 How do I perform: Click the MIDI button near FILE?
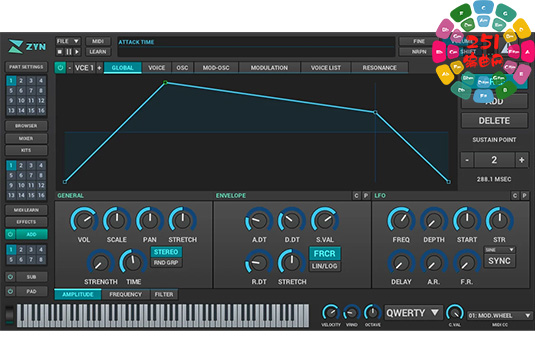pos(98,41)
